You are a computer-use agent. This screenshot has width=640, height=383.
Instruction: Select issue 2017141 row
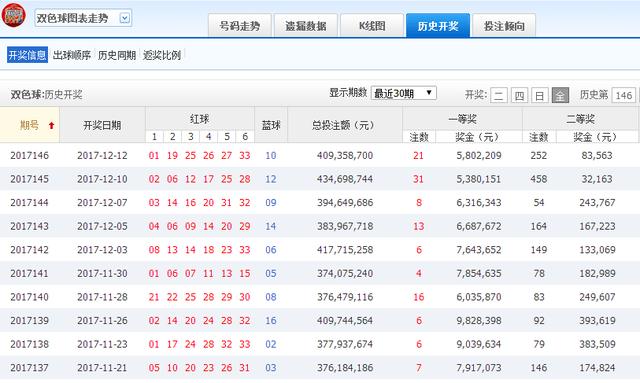[320, 273]
